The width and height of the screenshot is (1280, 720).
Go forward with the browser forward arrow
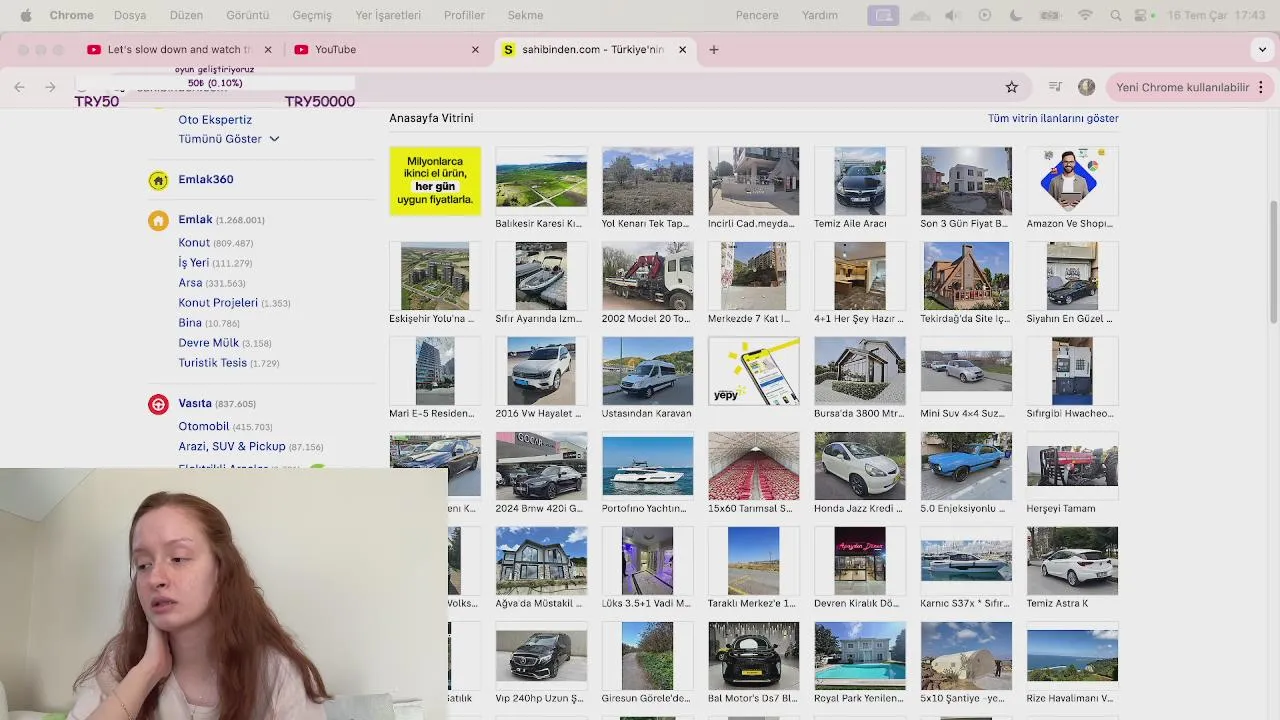50,87
